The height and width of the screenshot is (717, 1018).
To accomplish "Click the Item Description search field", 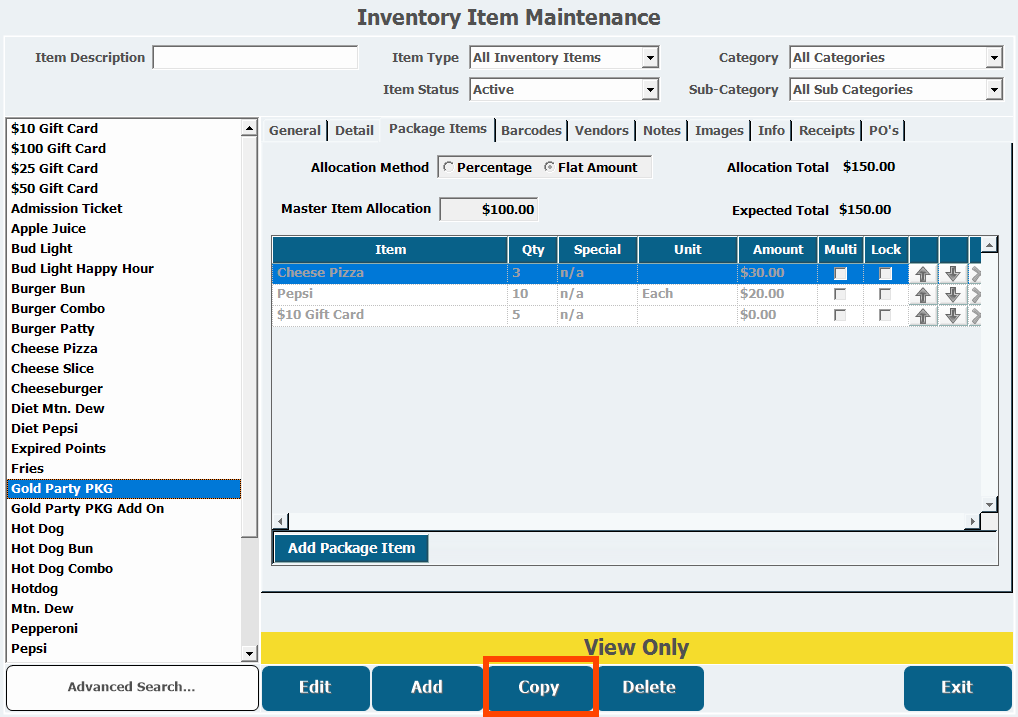I will [x=255, y=58].
